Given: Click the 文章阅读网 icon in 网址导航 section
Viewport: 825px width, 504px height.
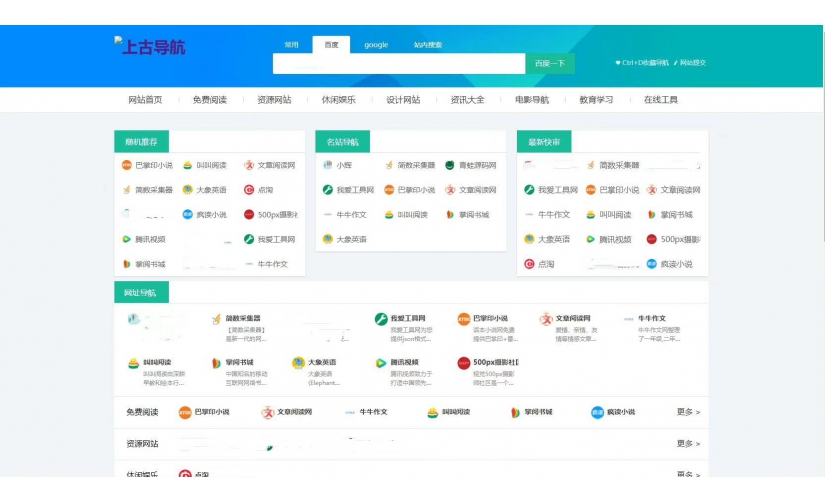Looking at the screenshot, I should [546, 319].
